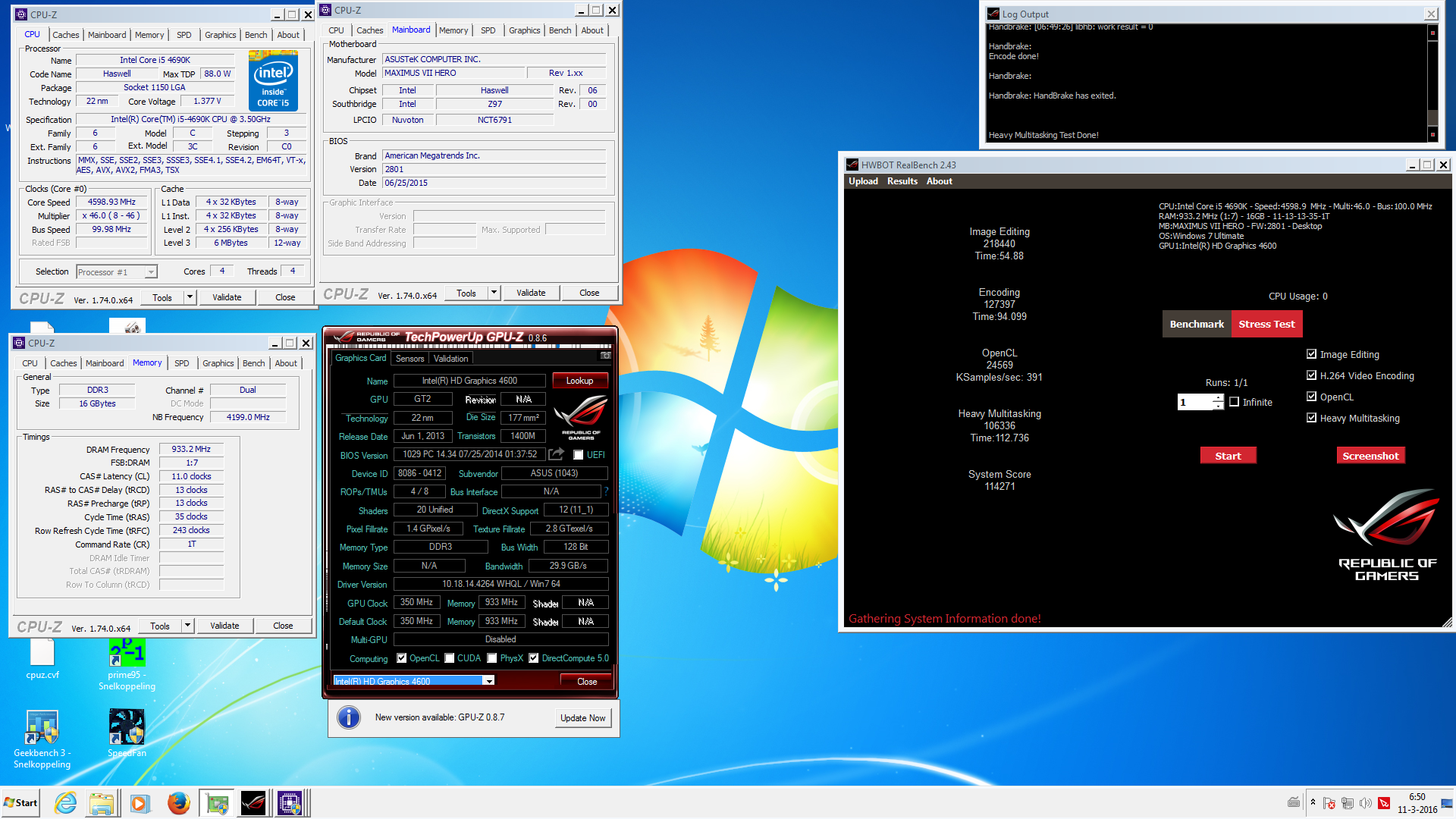1456x819 pixels.
Task: Click the GPU-Z save BIOS export icon
Action: [x=556, y=454]
